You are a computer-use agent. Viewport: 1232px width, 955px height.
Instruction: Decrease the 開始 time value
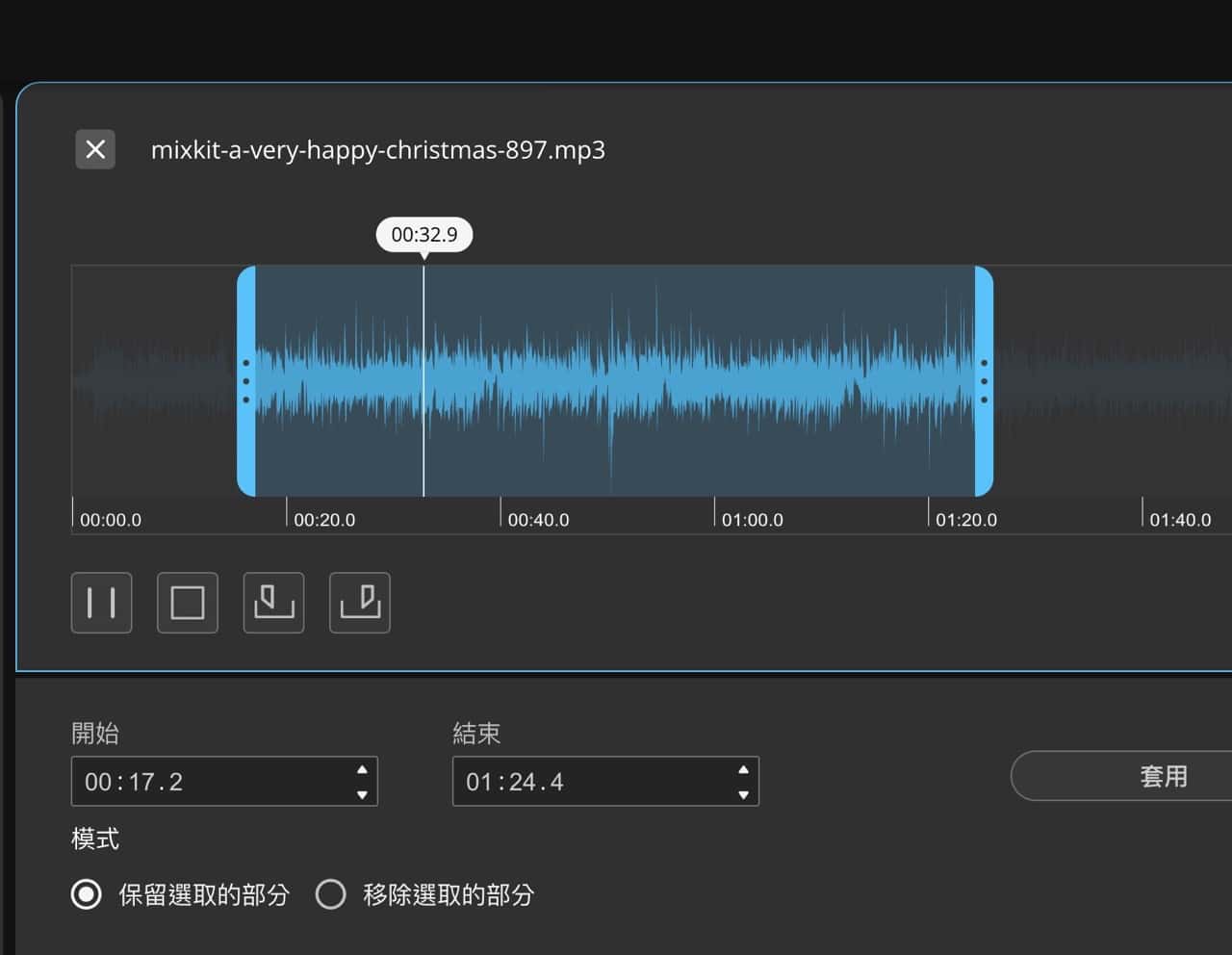[362, 794]
